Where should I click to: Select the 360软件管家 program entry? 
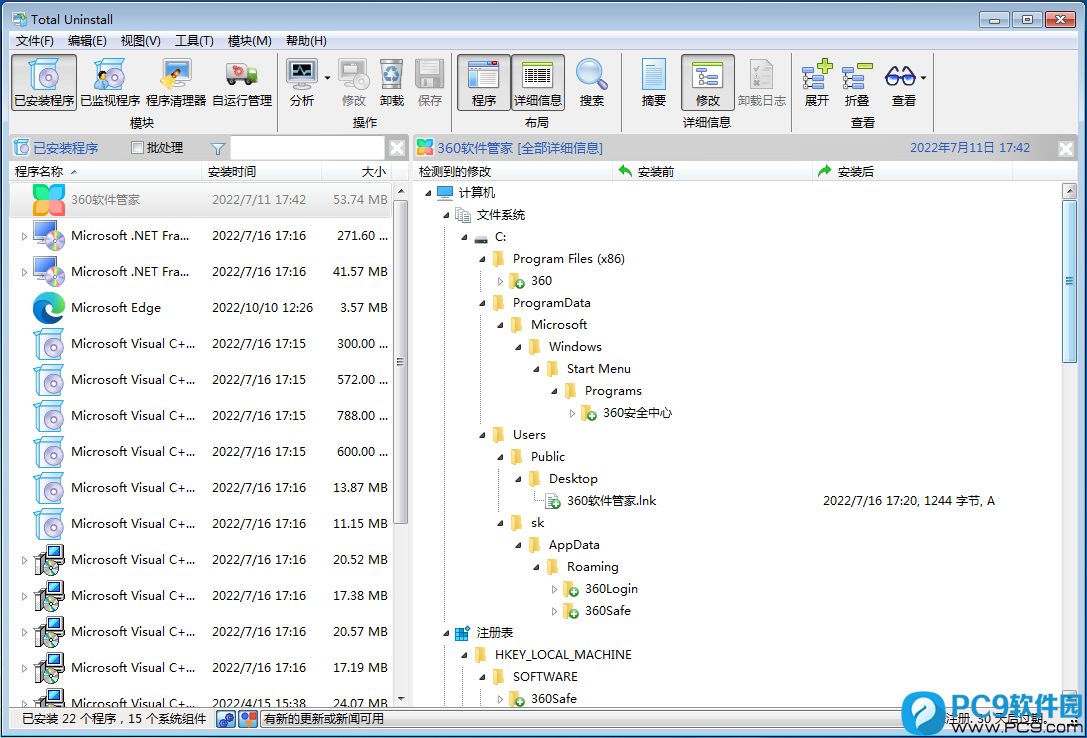[201, 200]
